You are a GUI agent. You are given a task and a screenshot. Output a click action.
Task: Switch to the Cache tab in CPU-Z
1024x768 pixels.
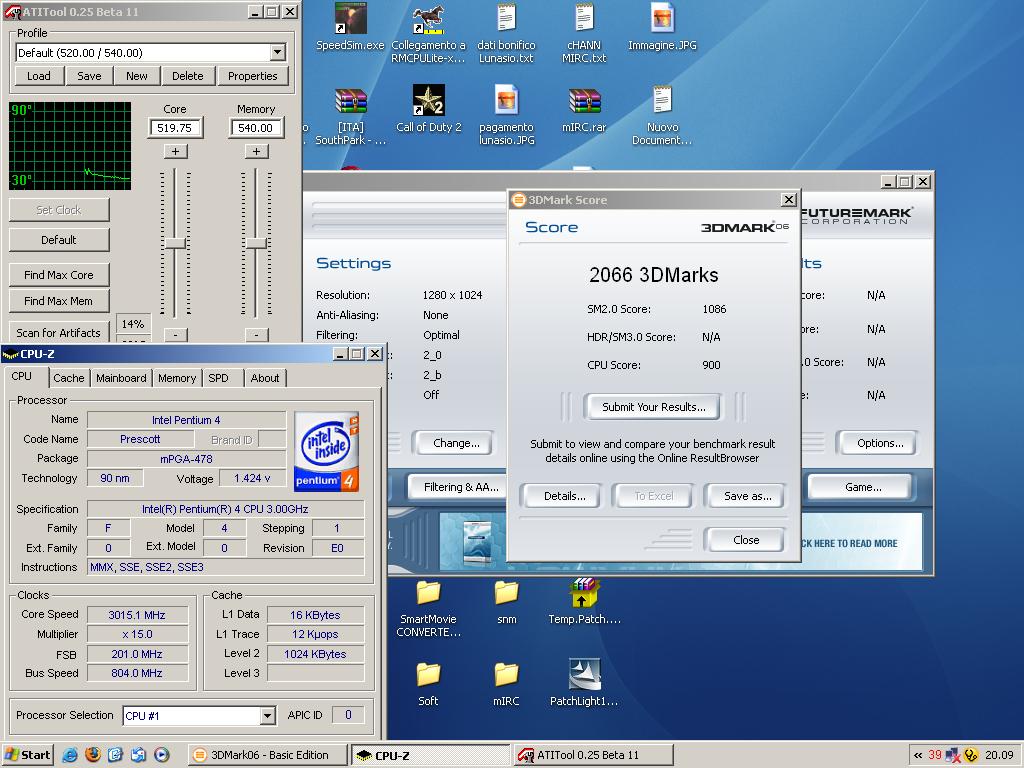point(69,378)
